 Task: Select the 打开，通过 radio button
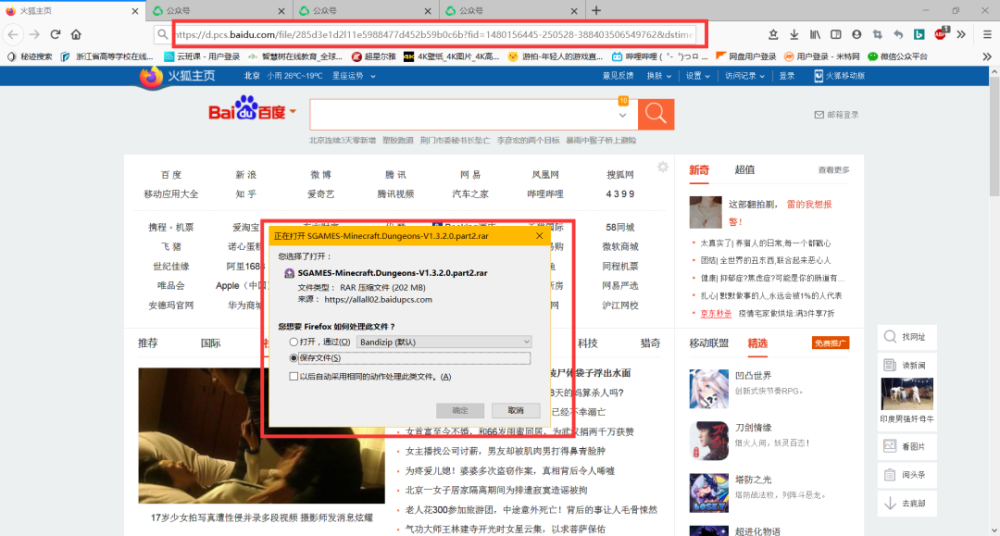tap(294, 342)
